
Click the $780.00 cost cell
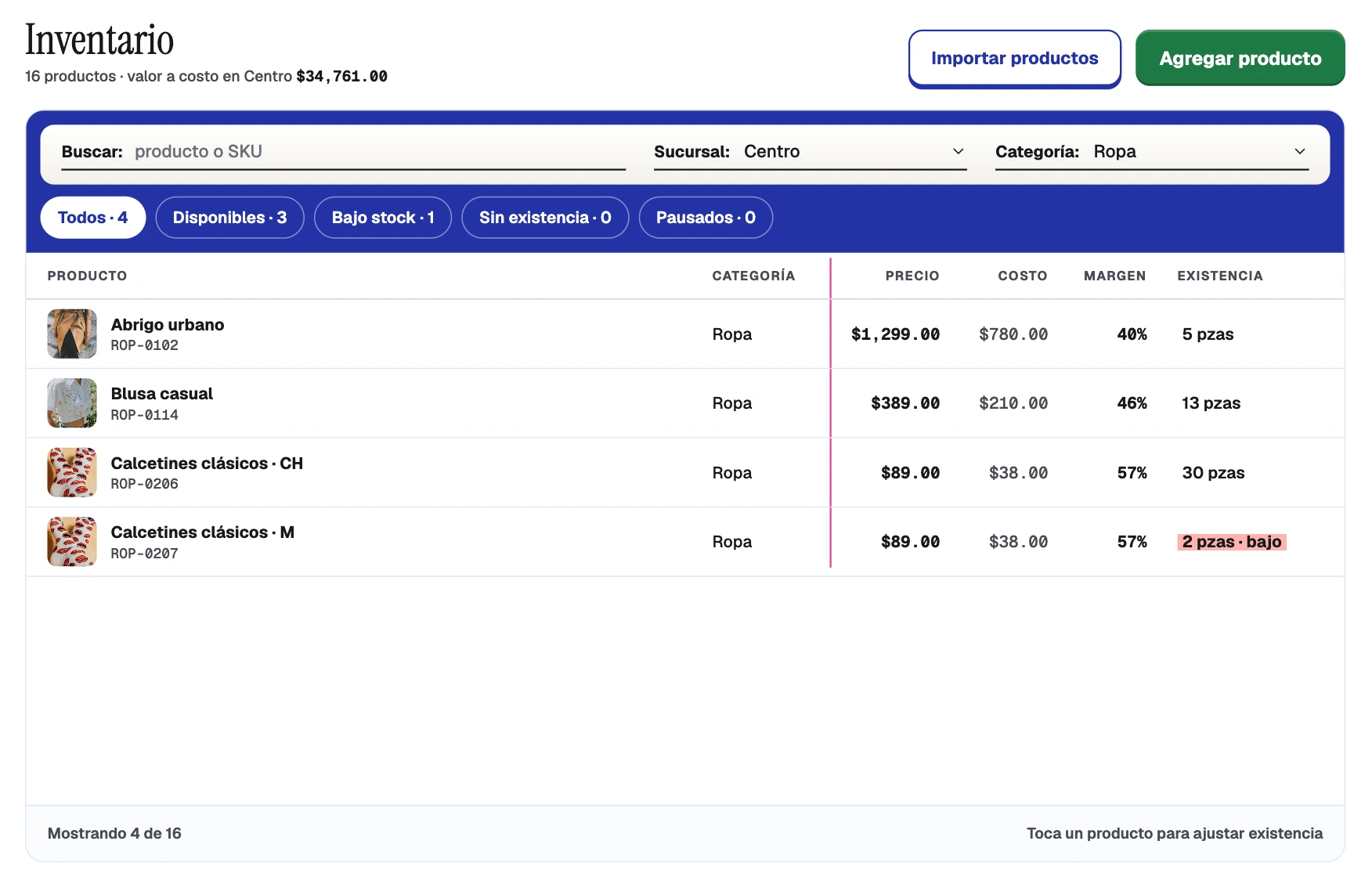(x=1013, y=334)
